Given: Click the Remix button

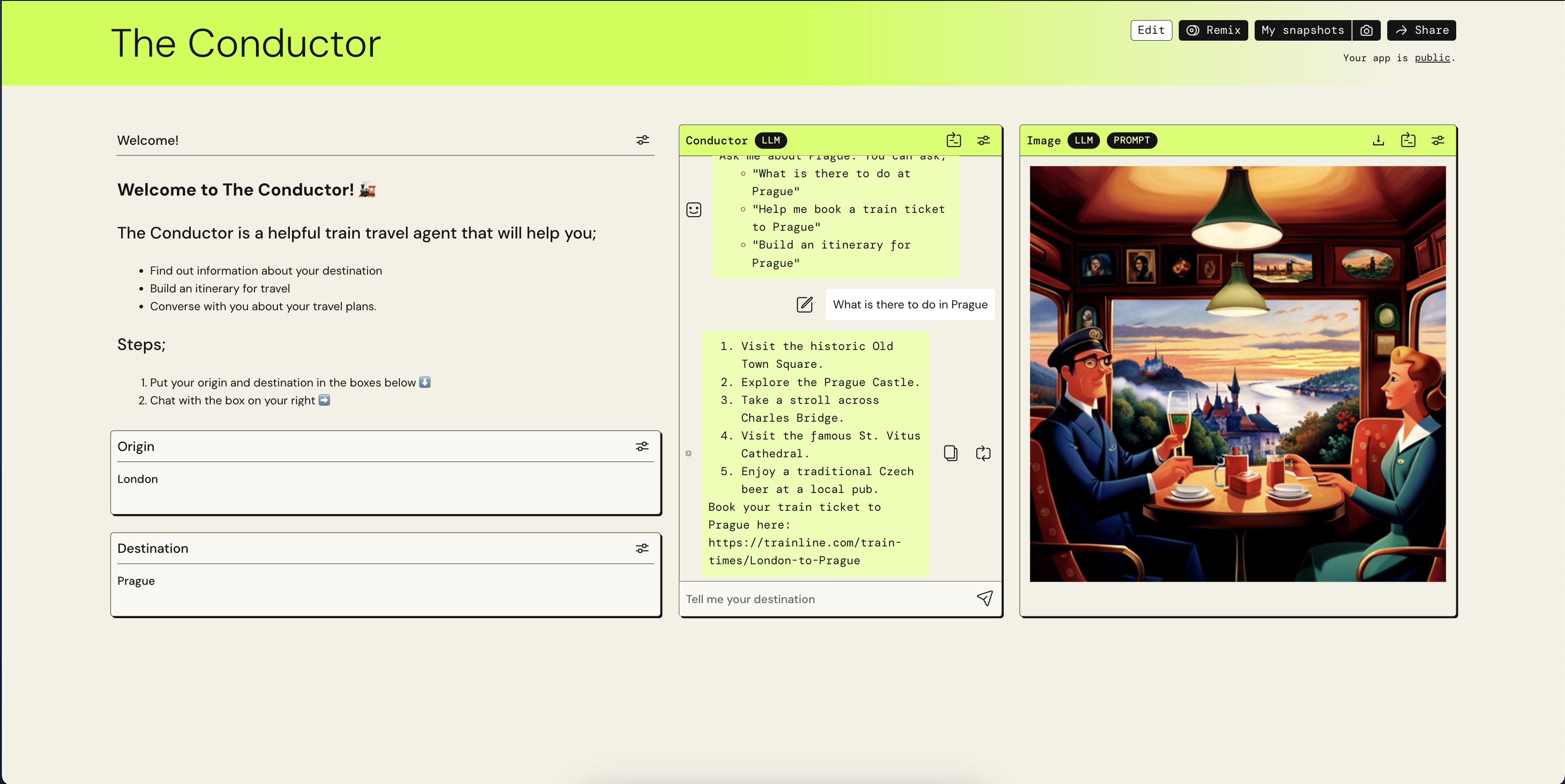Looking at the screenshot, I should tap(1213, 30).
